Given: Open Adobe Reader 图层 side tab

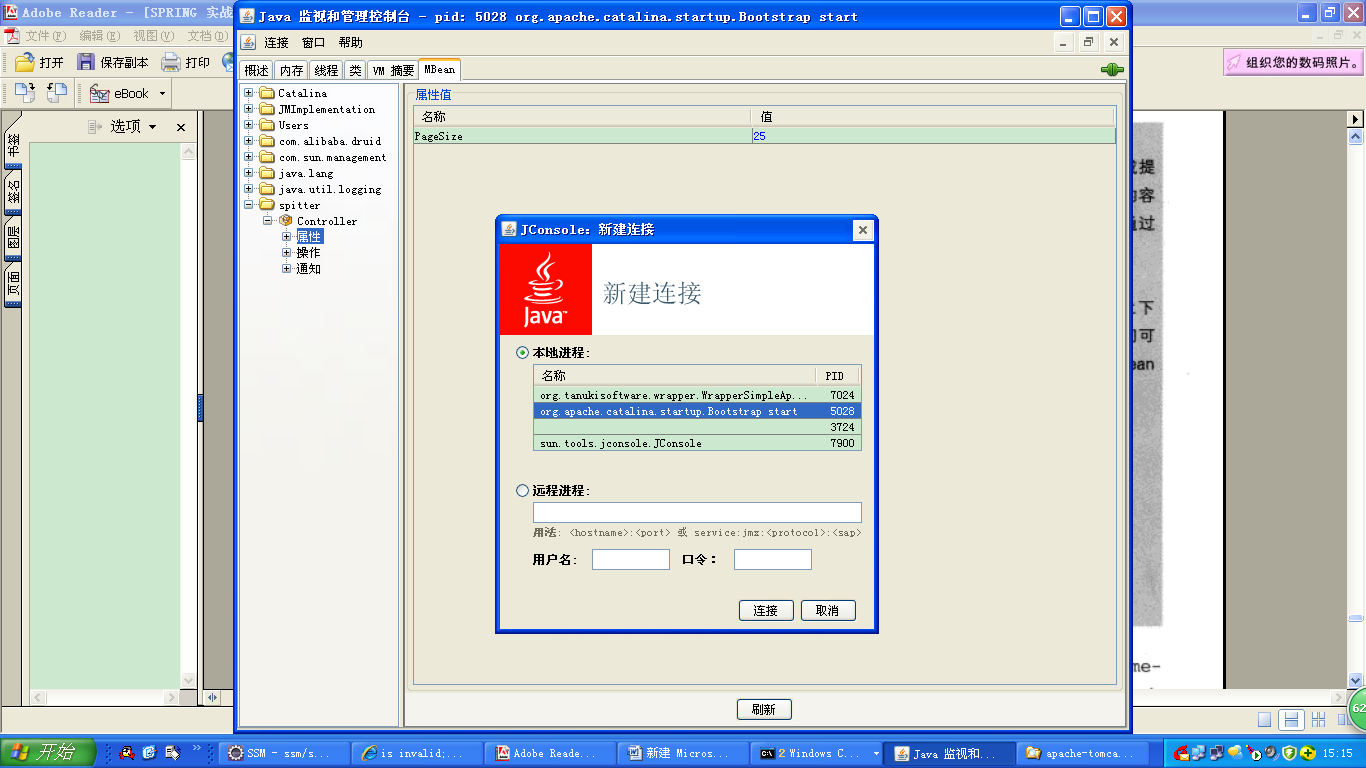Looking at the screenshot, I should click(13, 239).
